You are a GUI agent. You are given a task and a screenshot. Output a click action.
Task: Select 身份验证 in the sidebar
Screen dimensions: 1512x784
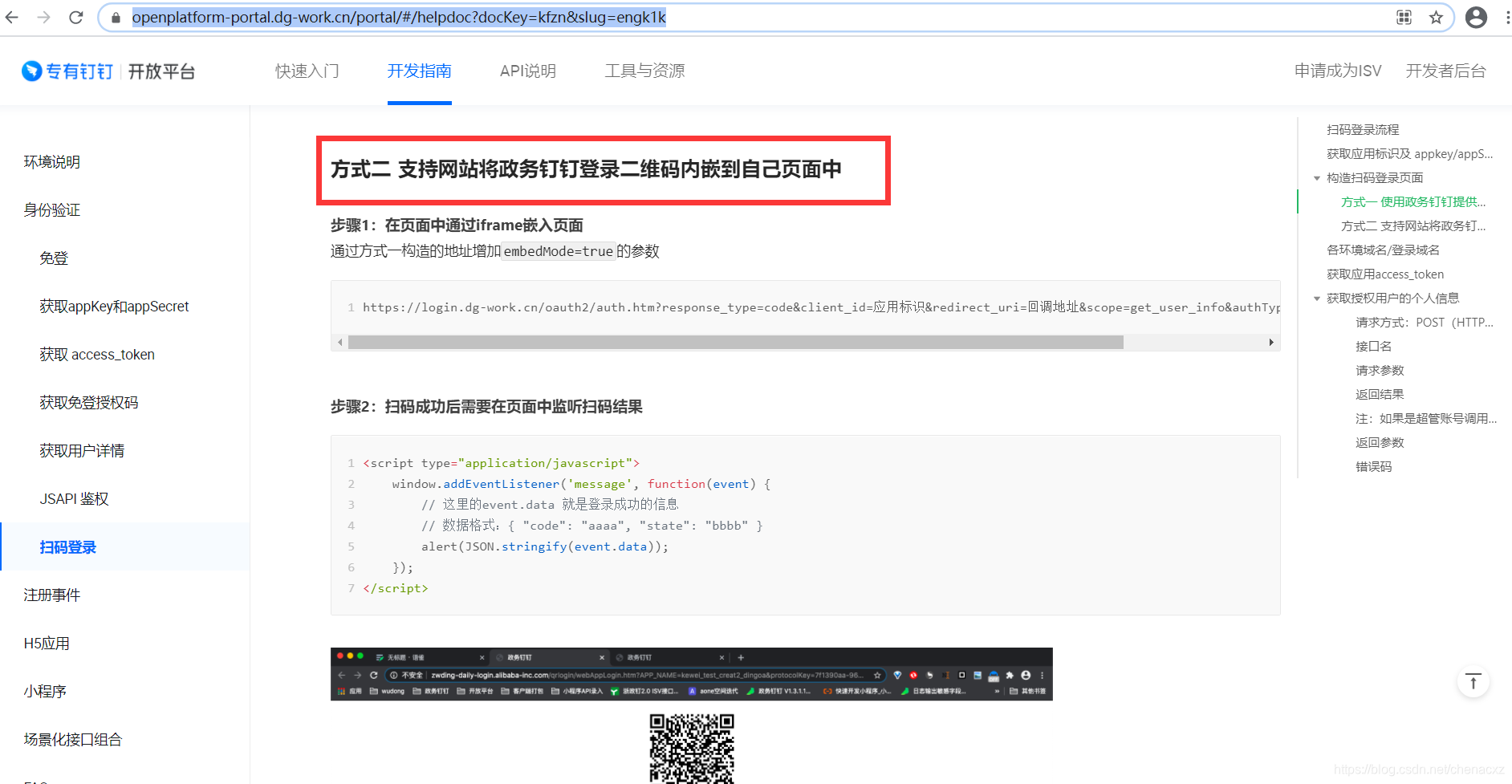(52, 210)
